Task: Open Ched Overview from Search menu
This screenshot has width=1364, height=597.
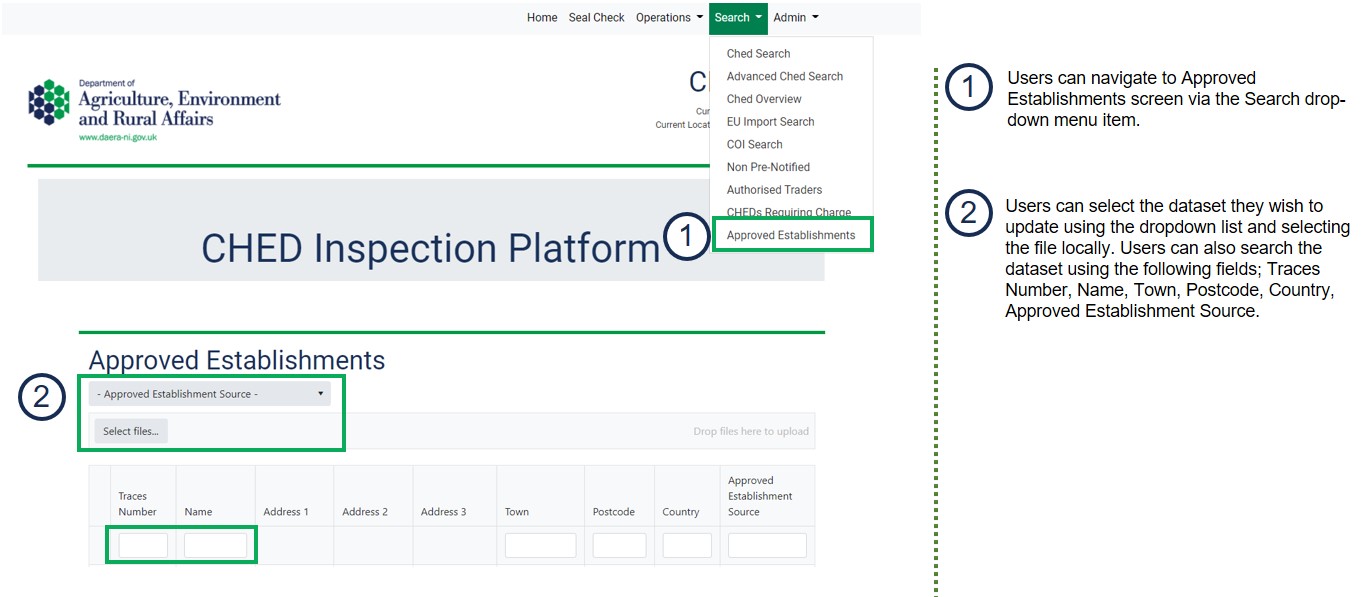Action: (x=764, y=99)
